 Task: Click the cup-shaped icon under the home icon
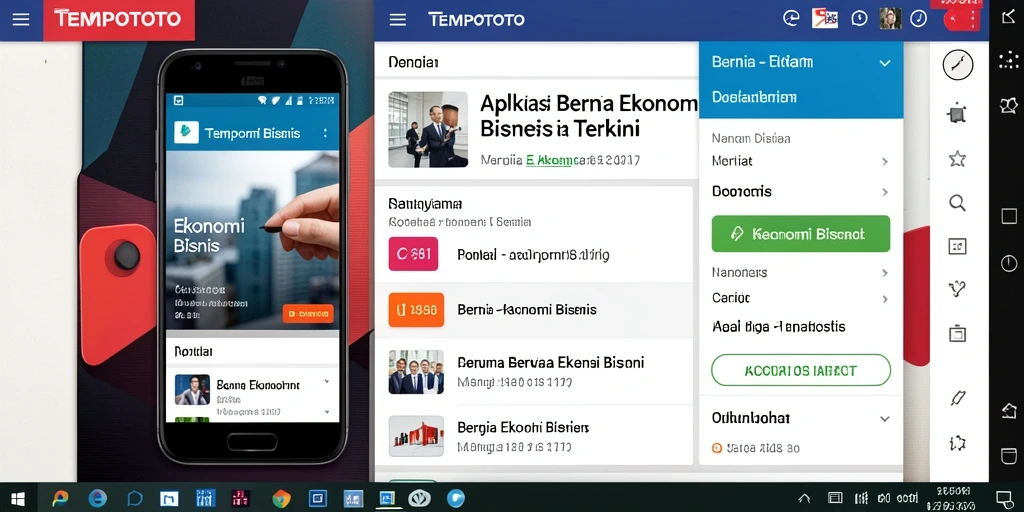tap(1009, 456)
